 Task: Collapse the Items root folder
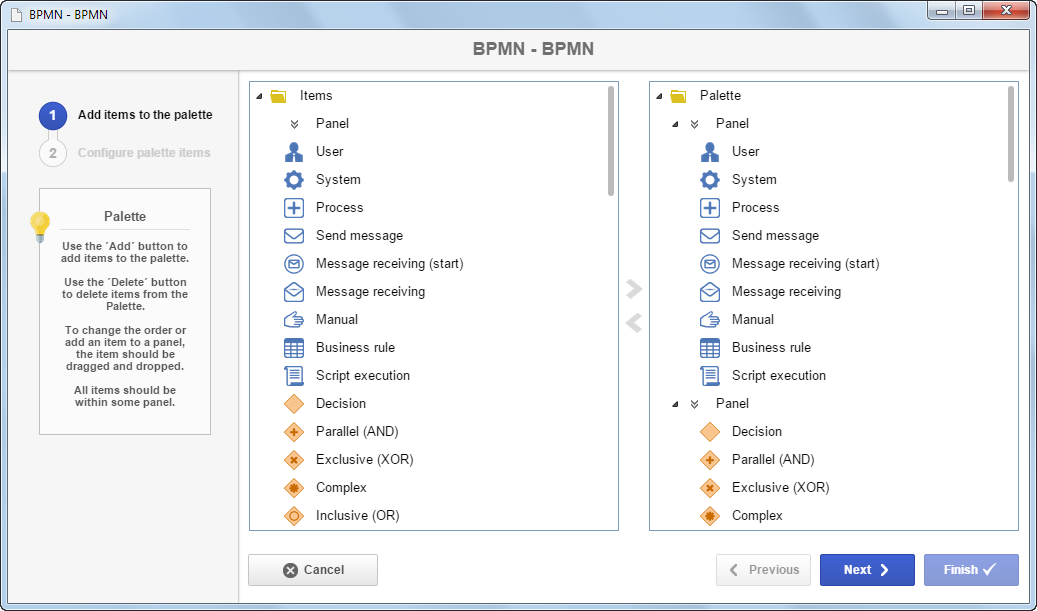(x=259, y=97)
